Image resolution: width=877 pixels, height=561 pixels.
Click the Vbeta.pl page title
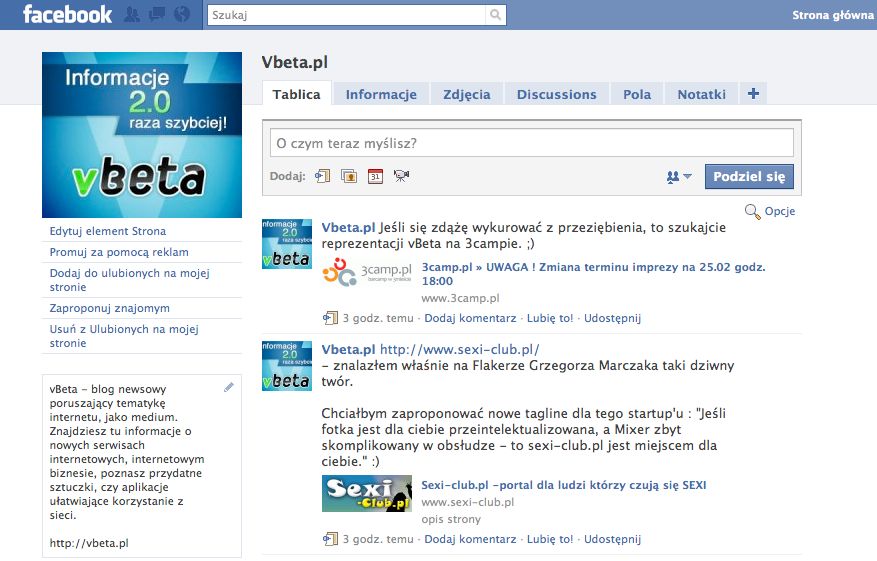coord(295,62)
